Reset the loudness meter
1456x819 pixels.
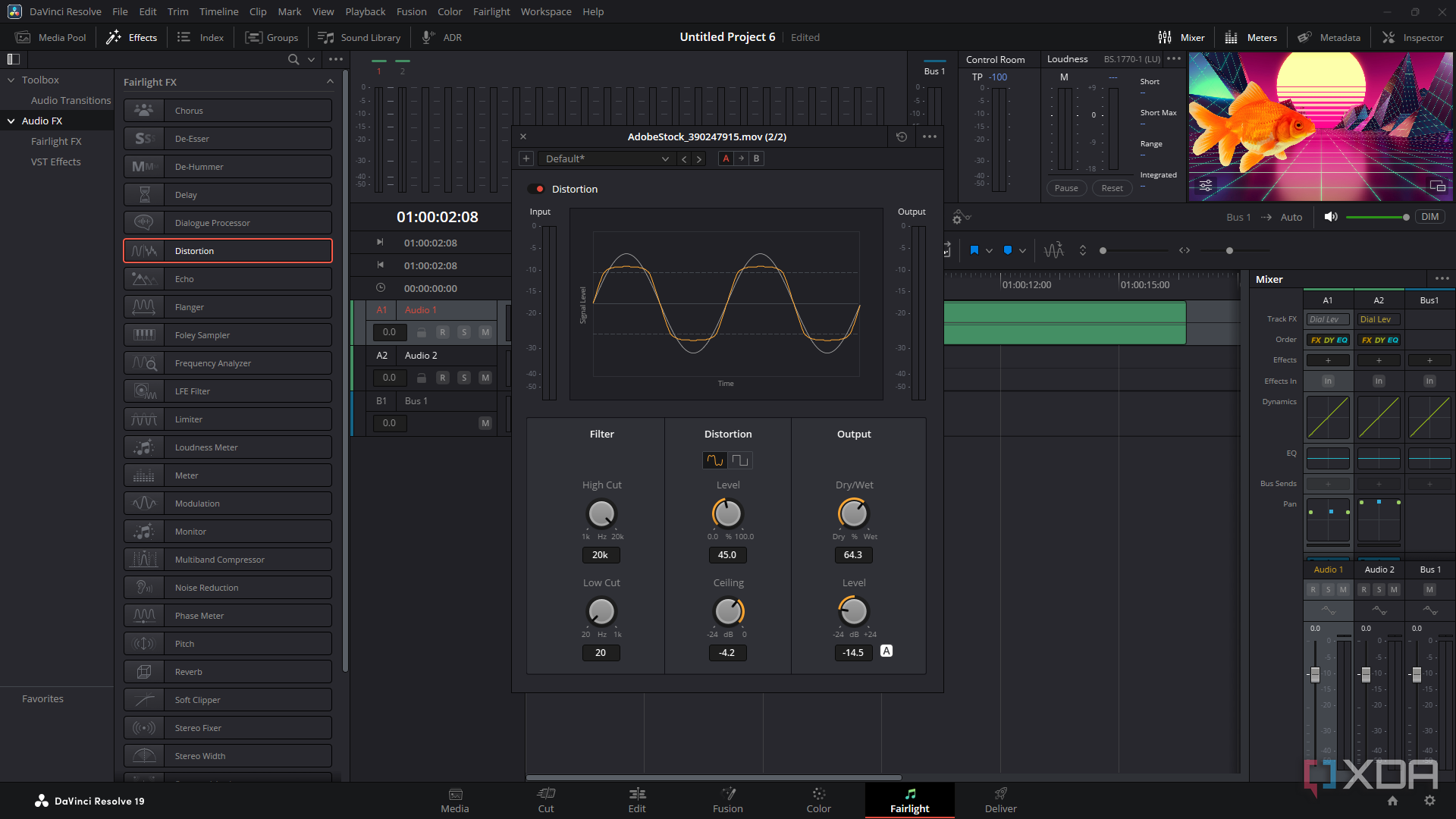pyautogui.click(x=1112, y=188)
